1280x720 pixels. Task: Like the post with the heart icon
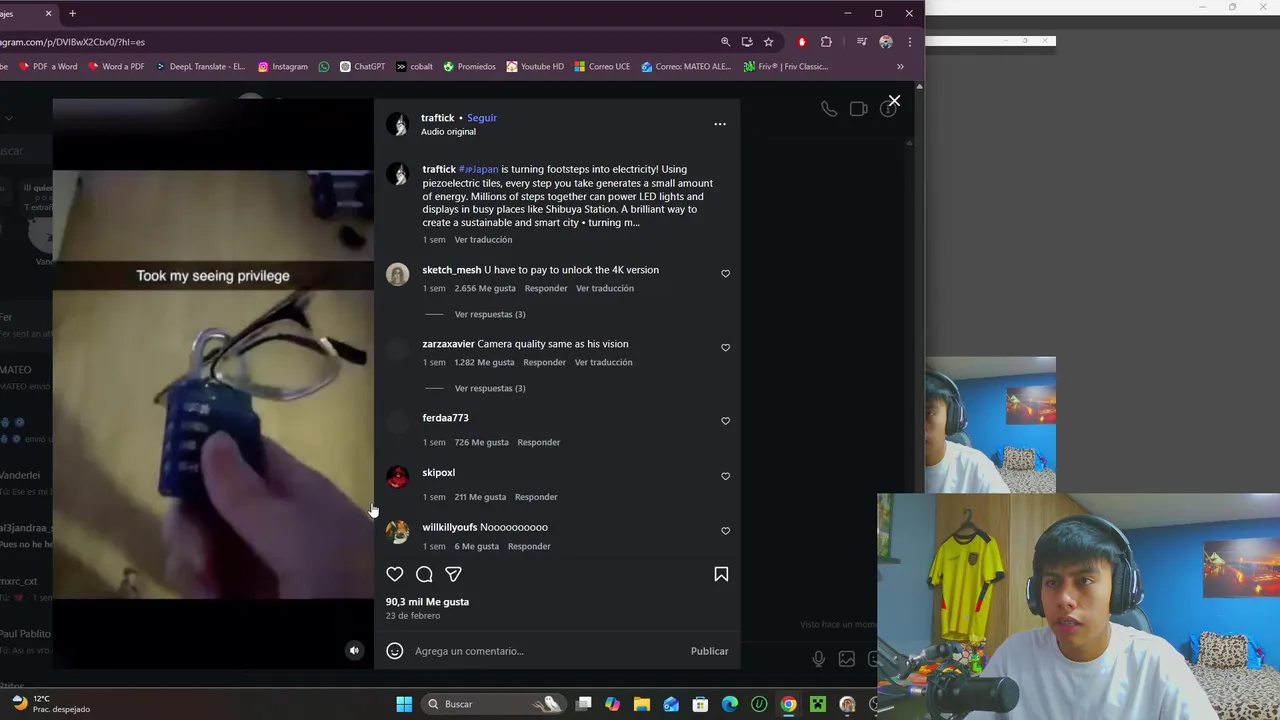tap(395, 574)
